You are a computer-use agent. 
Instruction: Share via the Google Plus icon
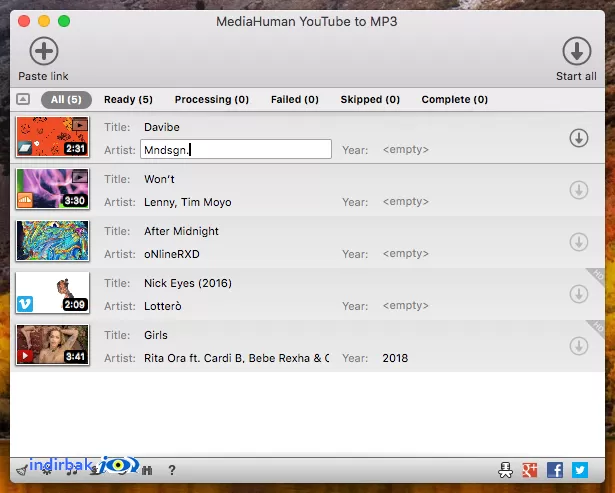tap(530, 470)
